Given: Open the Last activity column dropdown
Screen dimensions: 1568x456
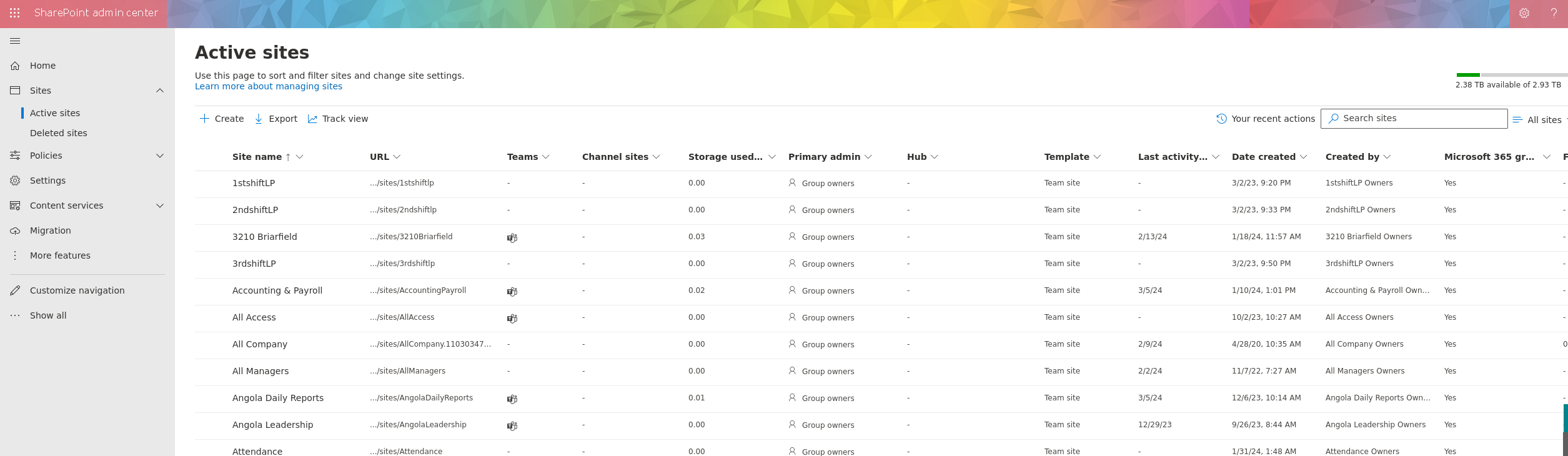Looking at the screenshot, I should 1216,157.
